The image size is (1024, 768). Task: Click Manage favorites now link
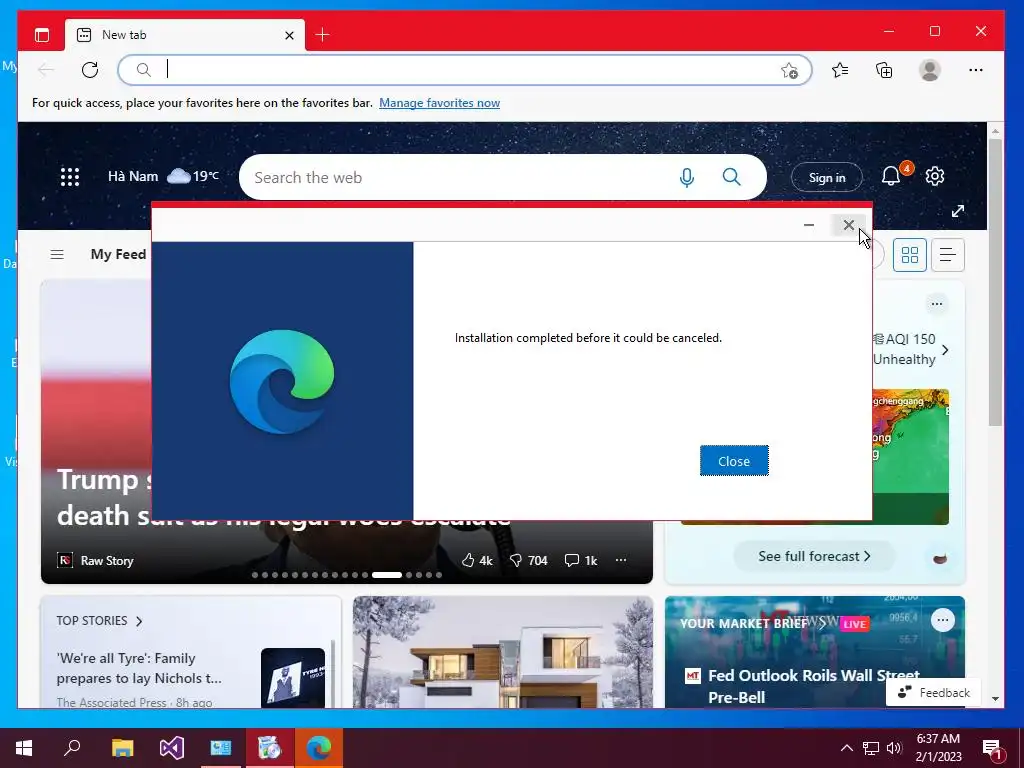point(440,103)
